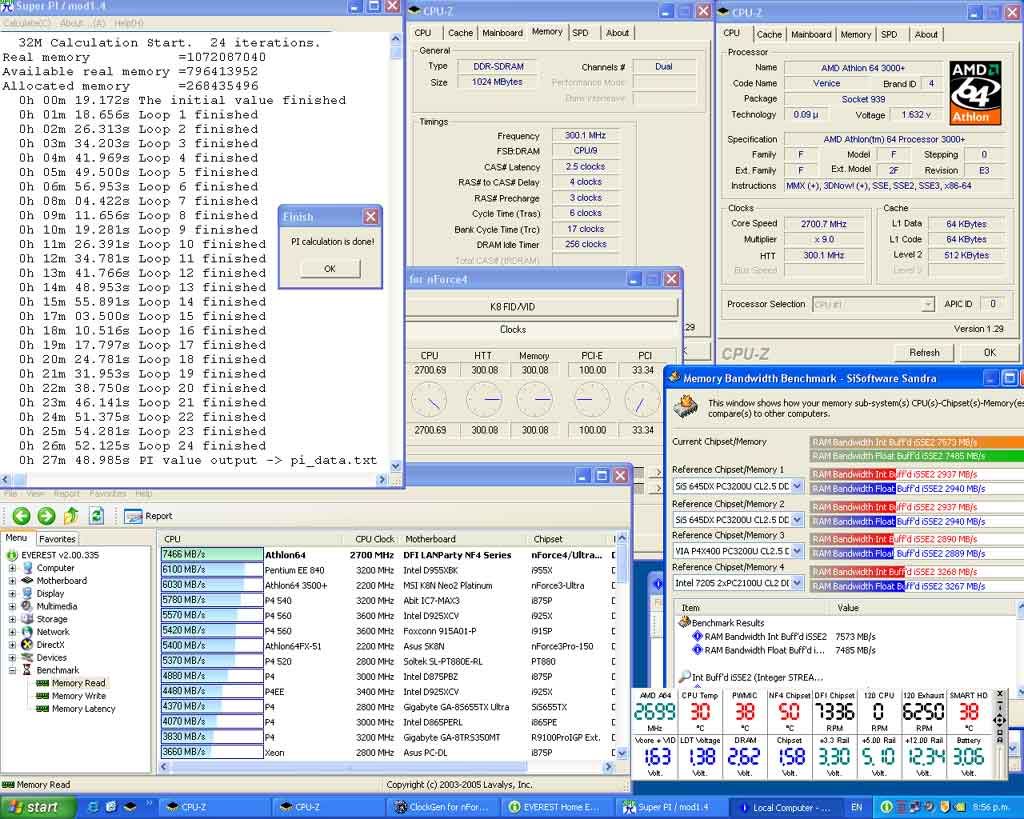Open the Mainboard tab in CPU-Z Processor window
The image size is (1024, 819).
[x=811, y=34]
